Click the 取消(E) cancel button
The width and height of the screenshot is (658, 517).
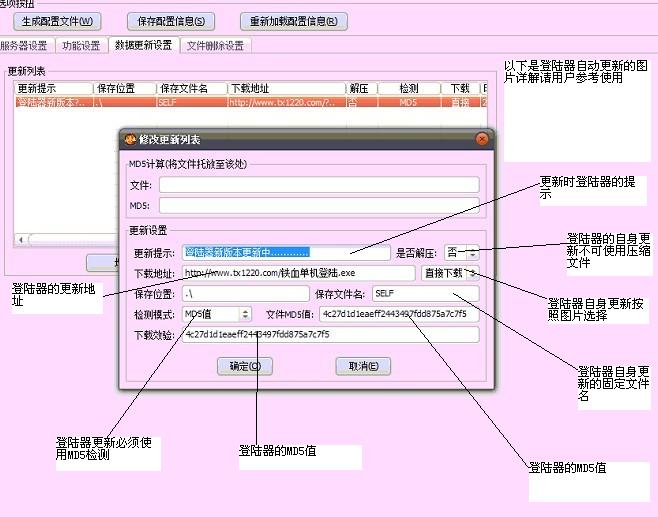[363, 366]
